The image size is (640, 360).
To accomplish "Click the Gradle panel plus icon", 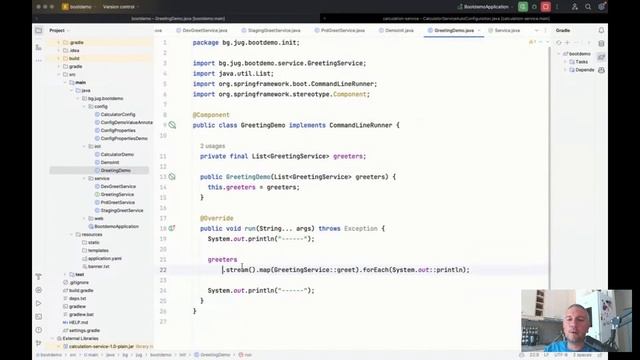I will (567, 42).
